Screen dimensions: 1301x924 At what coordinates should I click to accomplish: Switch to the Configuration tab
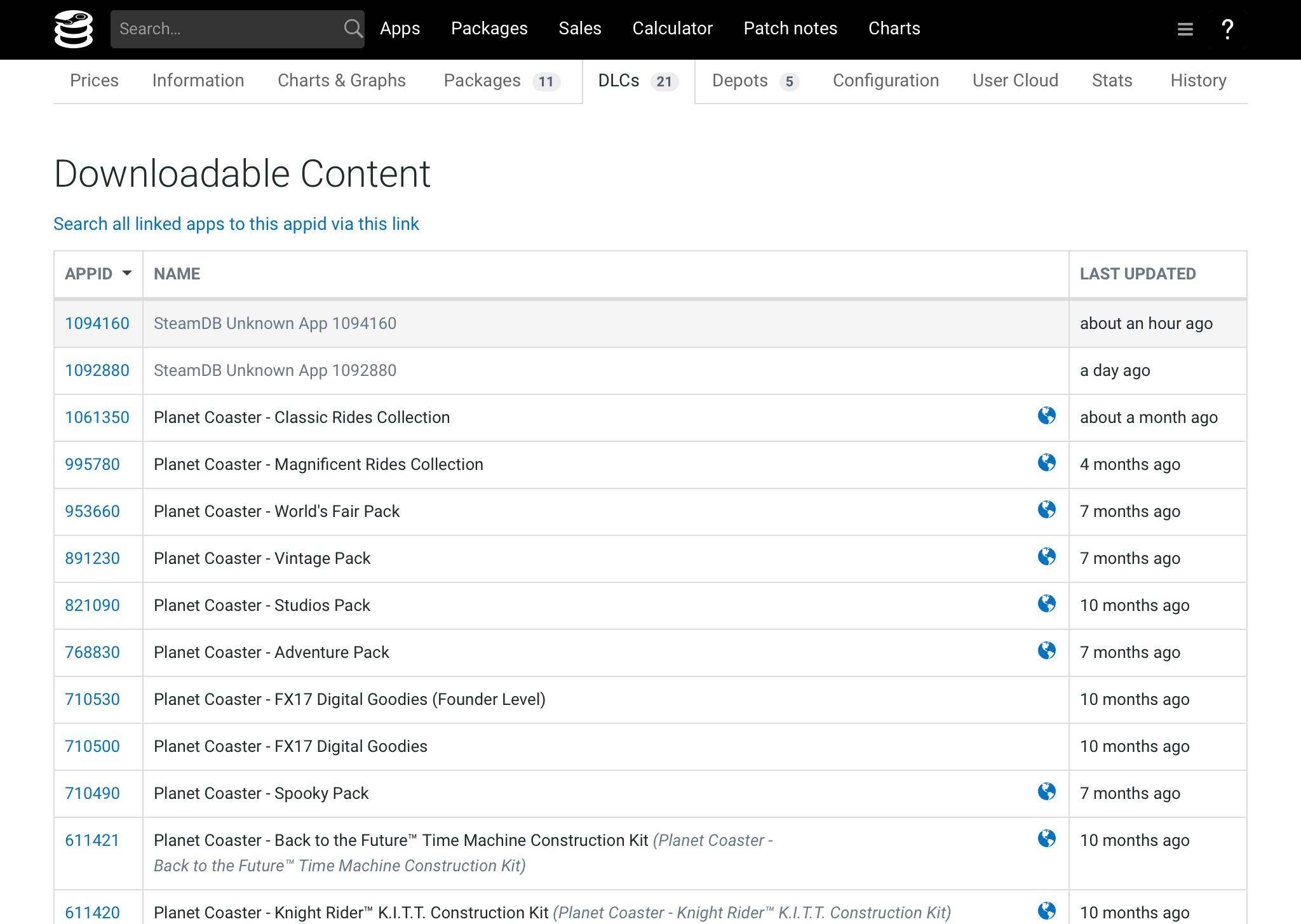(886, 81)
